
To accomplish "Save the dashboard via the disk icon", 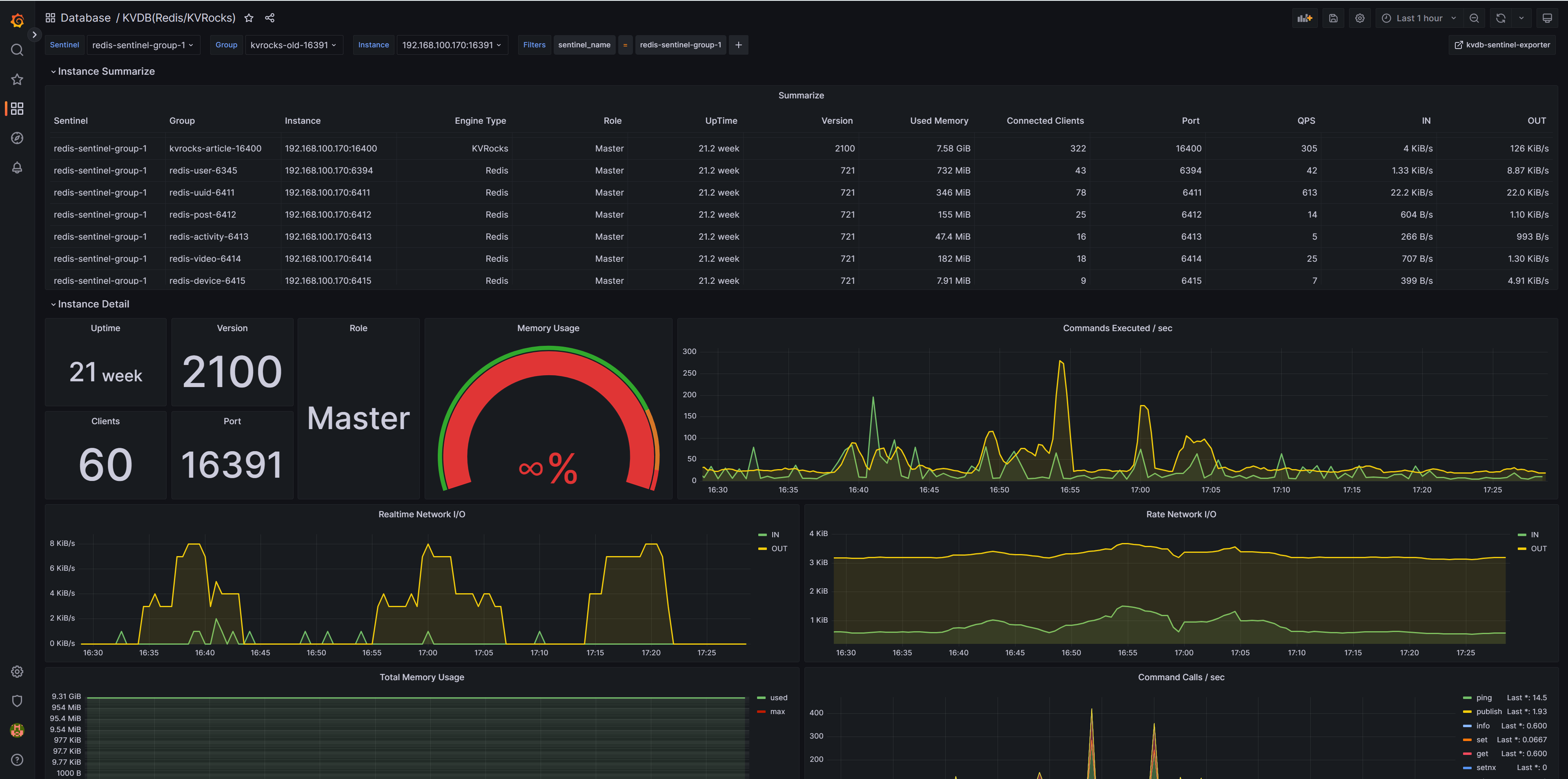I will 1333,18.
